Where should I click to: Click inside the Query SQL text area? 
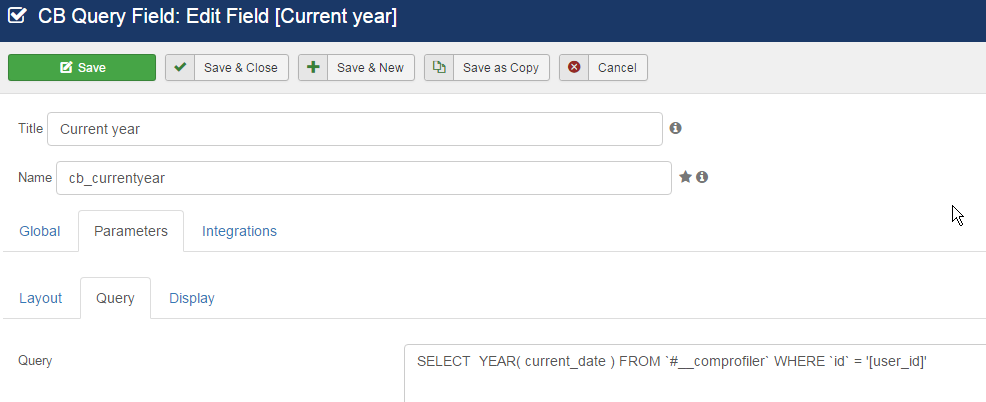(695, 373)
